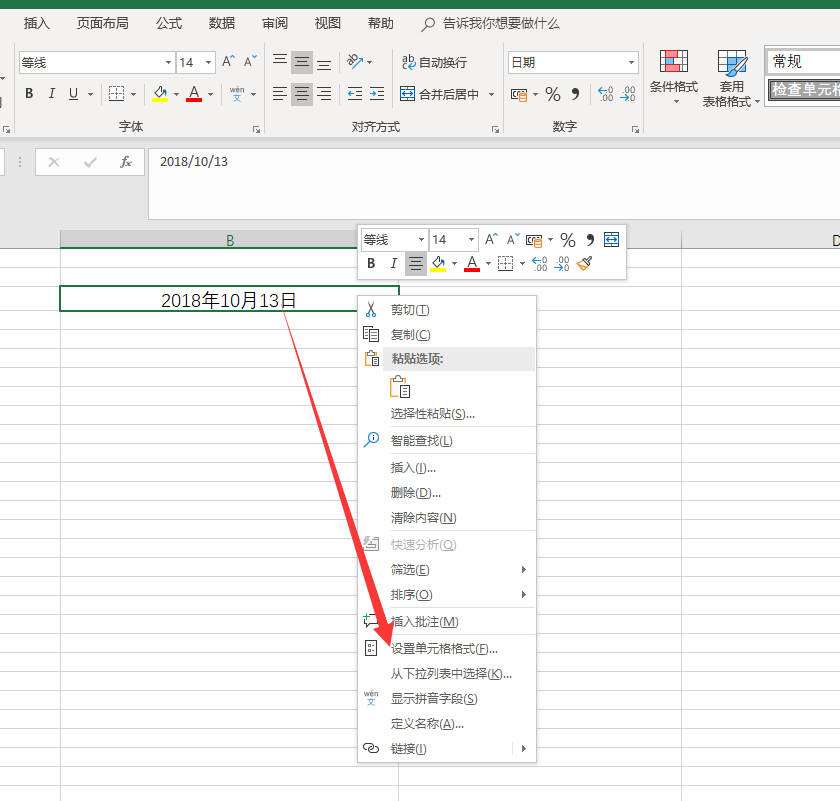
Task: Open the 公式 ribbon tab
Action: (169, 24)
